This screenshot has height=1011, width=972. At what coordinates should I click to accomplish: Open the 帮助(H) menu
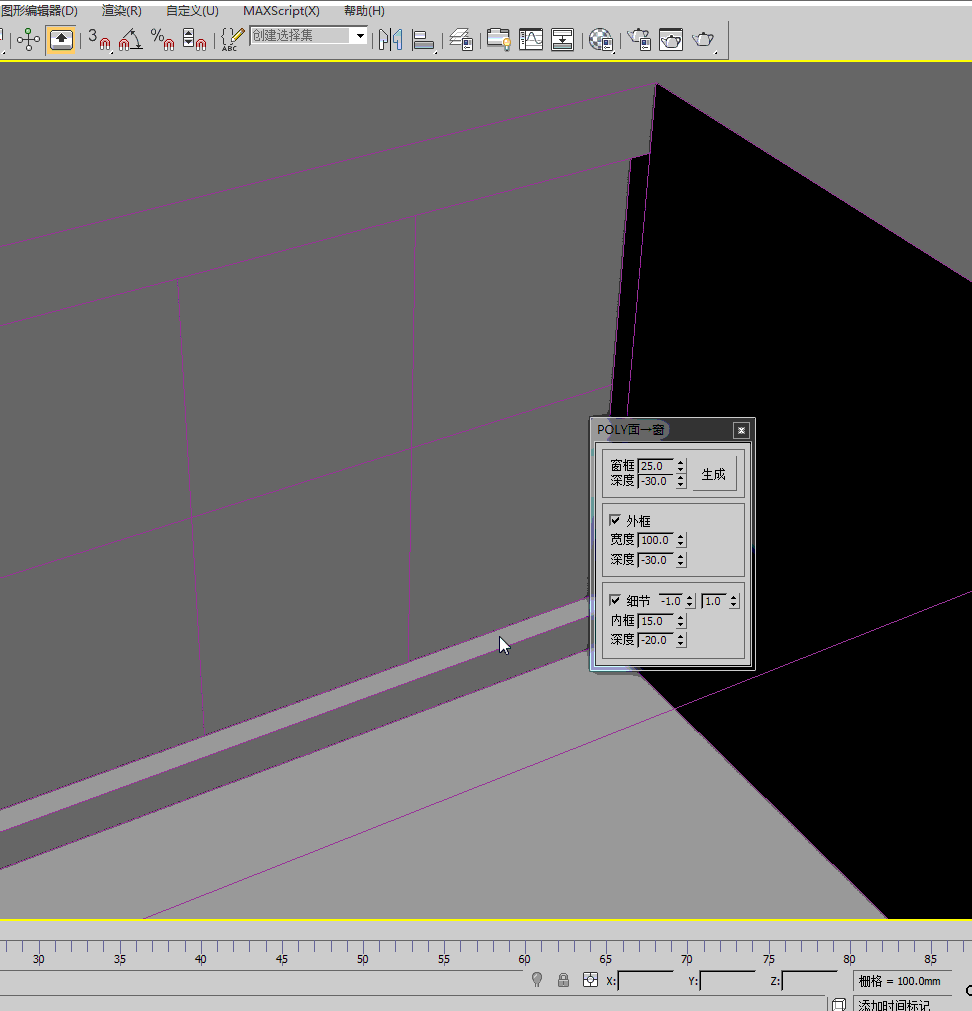tap(364, 11)
